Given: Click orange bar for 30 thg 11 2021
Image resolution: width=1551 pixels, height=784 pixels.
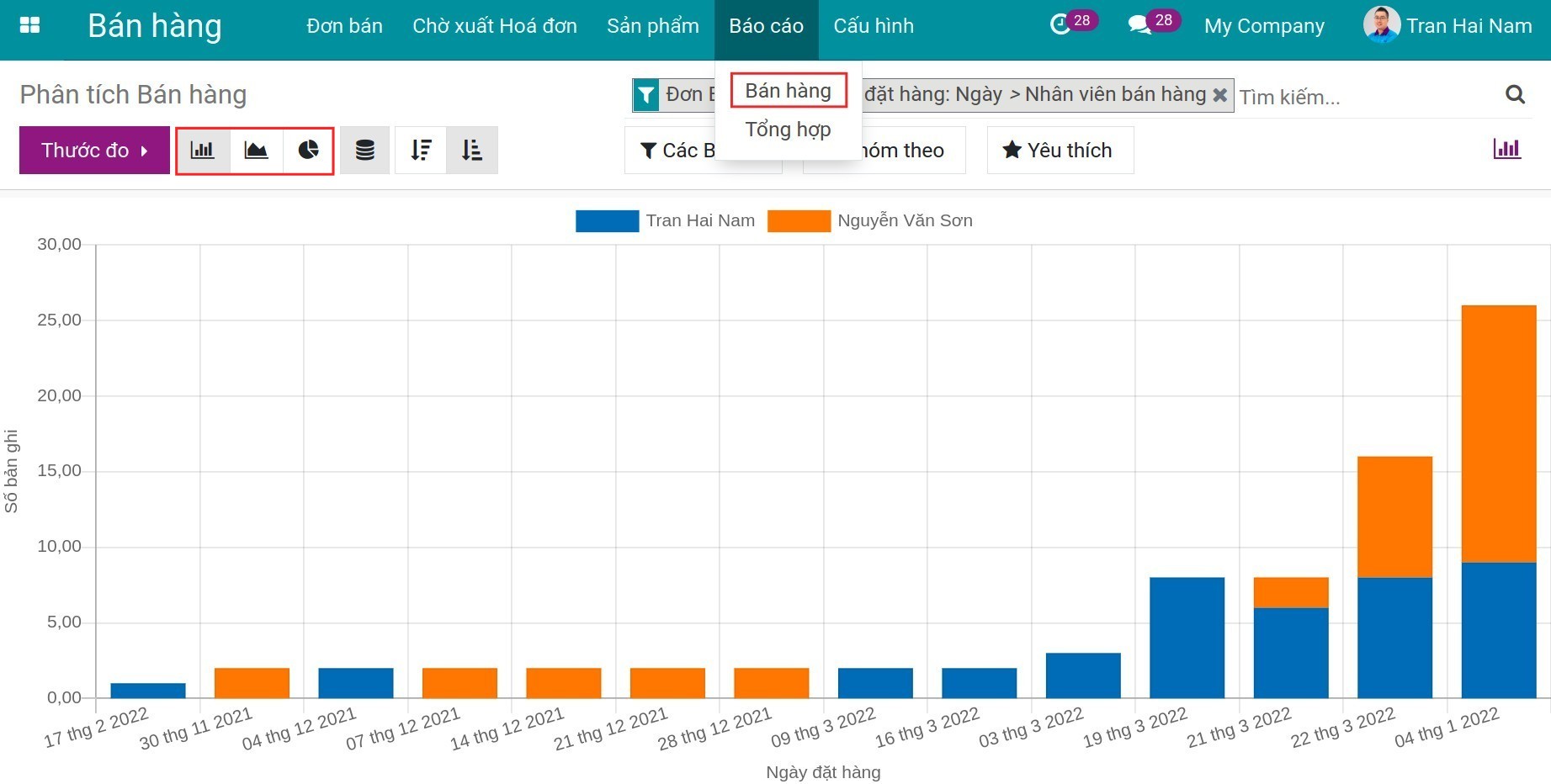Looking at the screenshot, I should click(252, 683).
